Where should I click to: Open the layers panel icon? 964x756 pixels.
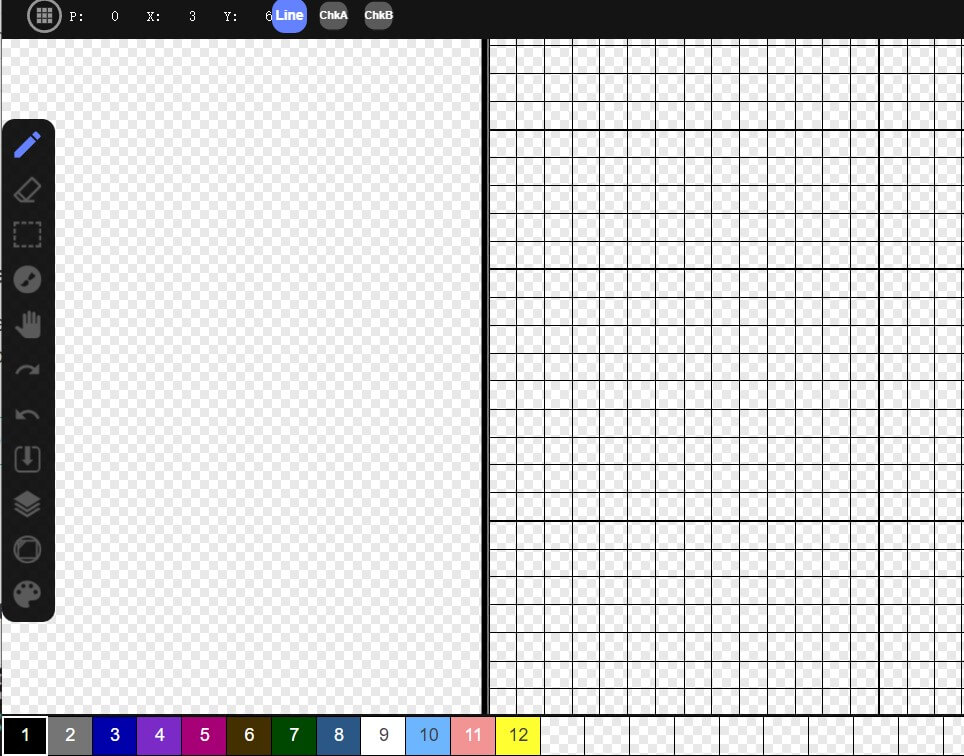tap(28, 504)
